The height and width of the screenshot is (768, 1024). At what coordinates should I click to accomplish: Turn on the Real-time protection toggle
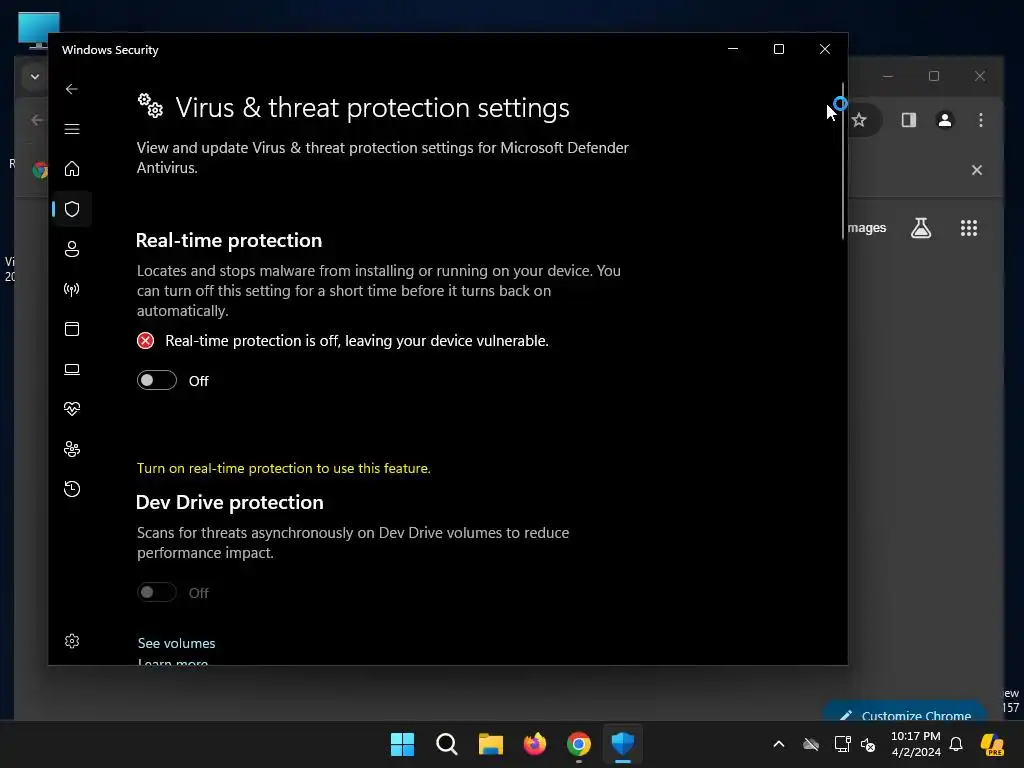(x=157, y=380)
